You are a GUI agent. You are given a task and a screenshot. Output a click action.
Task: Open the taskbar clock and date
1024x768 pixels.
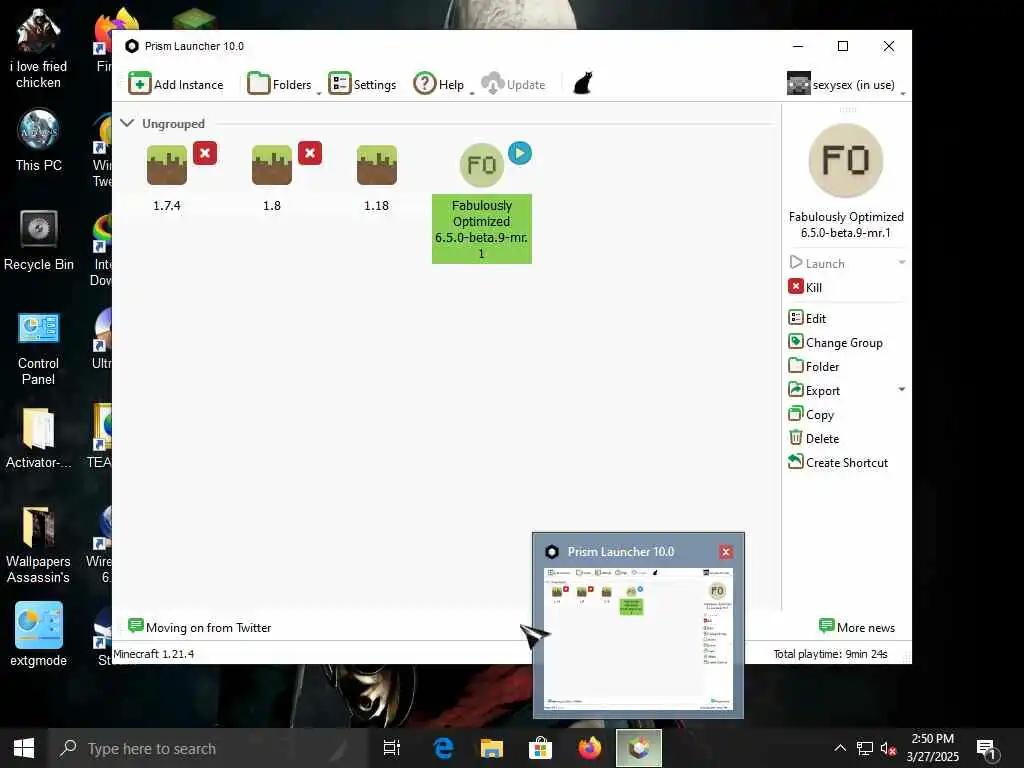(933, 748)
